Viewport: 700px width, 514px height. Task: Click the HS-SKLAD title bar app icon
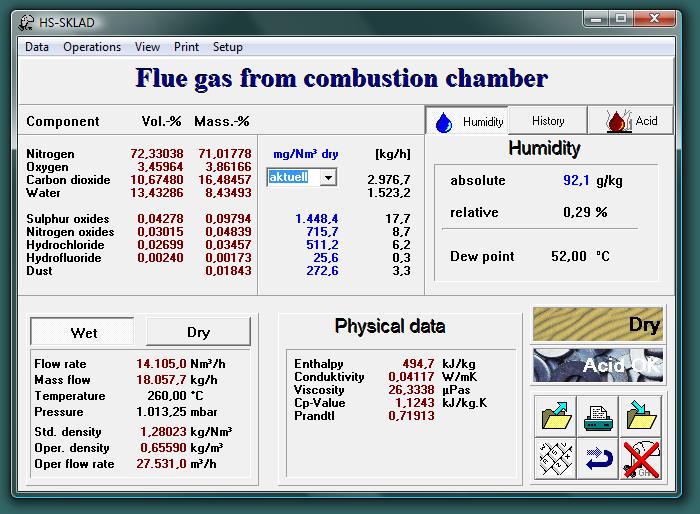(28, 20)
